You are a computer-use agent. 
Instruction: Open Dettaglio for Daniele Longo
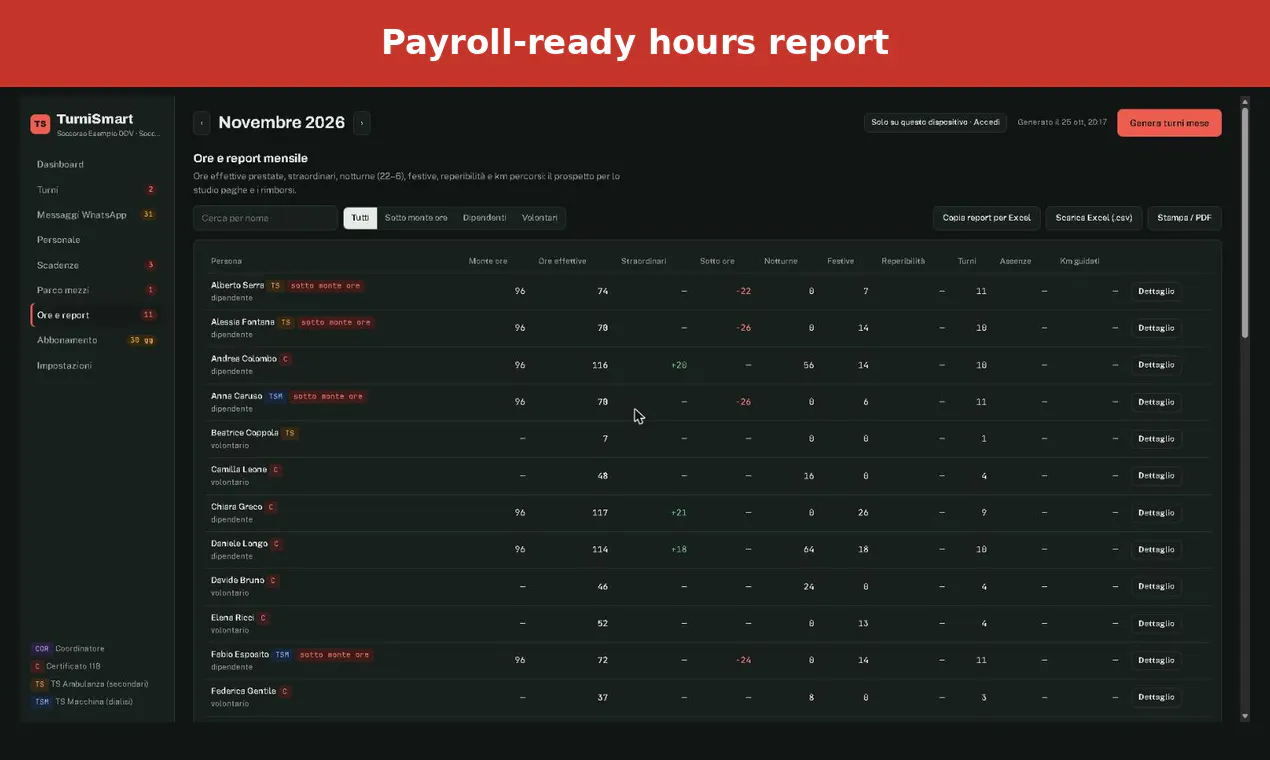[1156, 550]
